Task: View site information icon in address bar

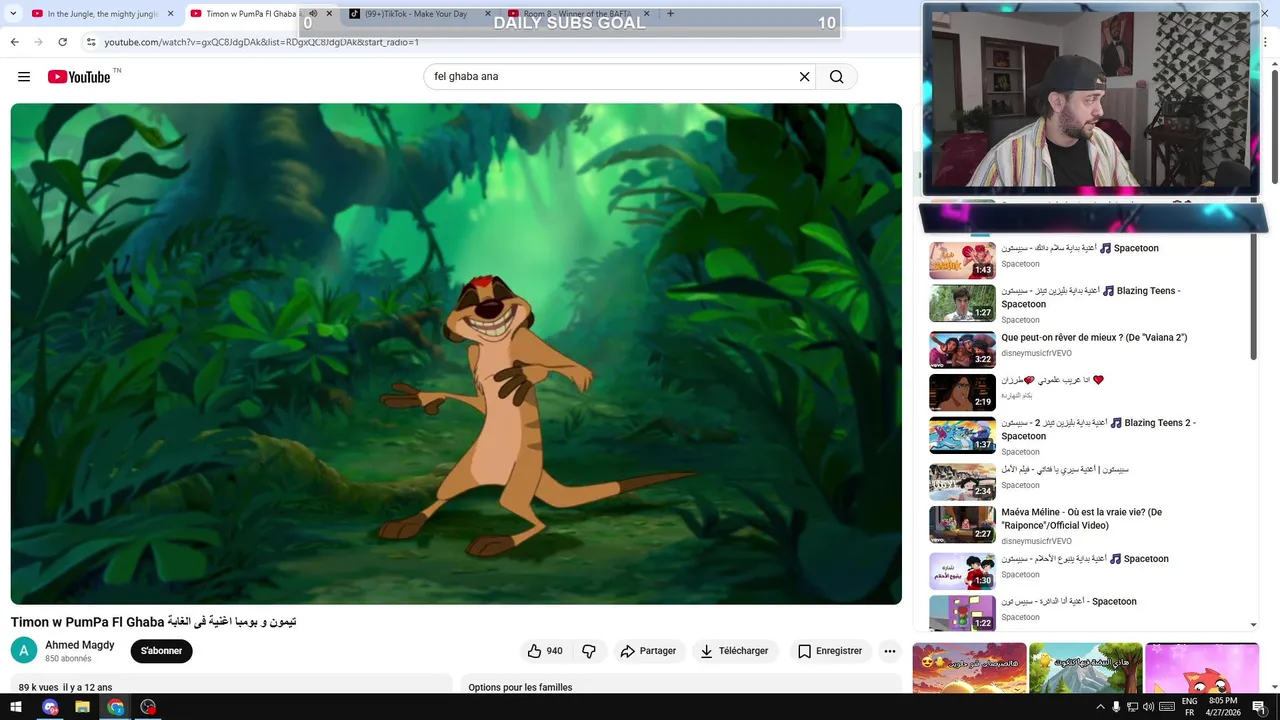Action: pyautogui.click(x=91, y=42)
